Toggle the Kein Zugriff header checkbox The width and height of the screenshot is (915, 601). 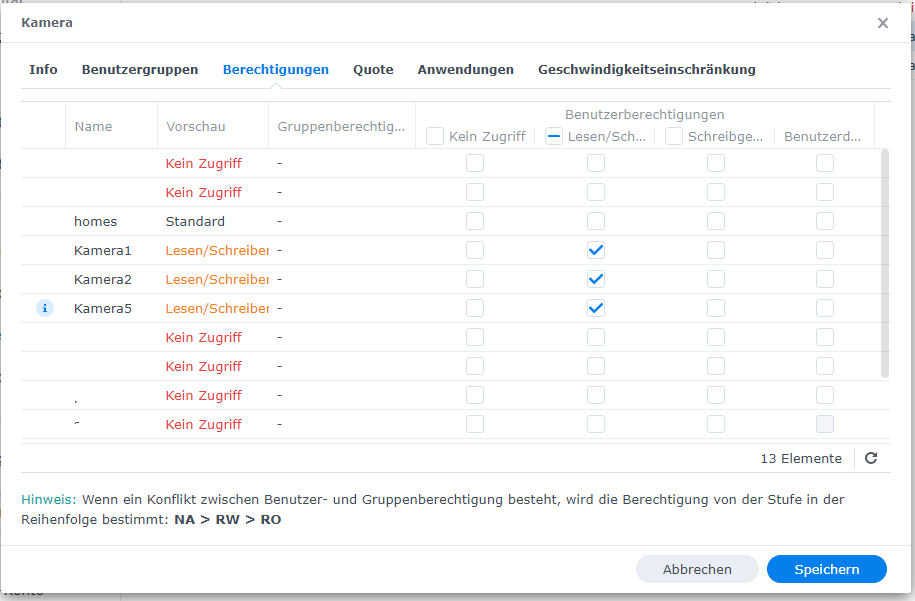[435, 136]
